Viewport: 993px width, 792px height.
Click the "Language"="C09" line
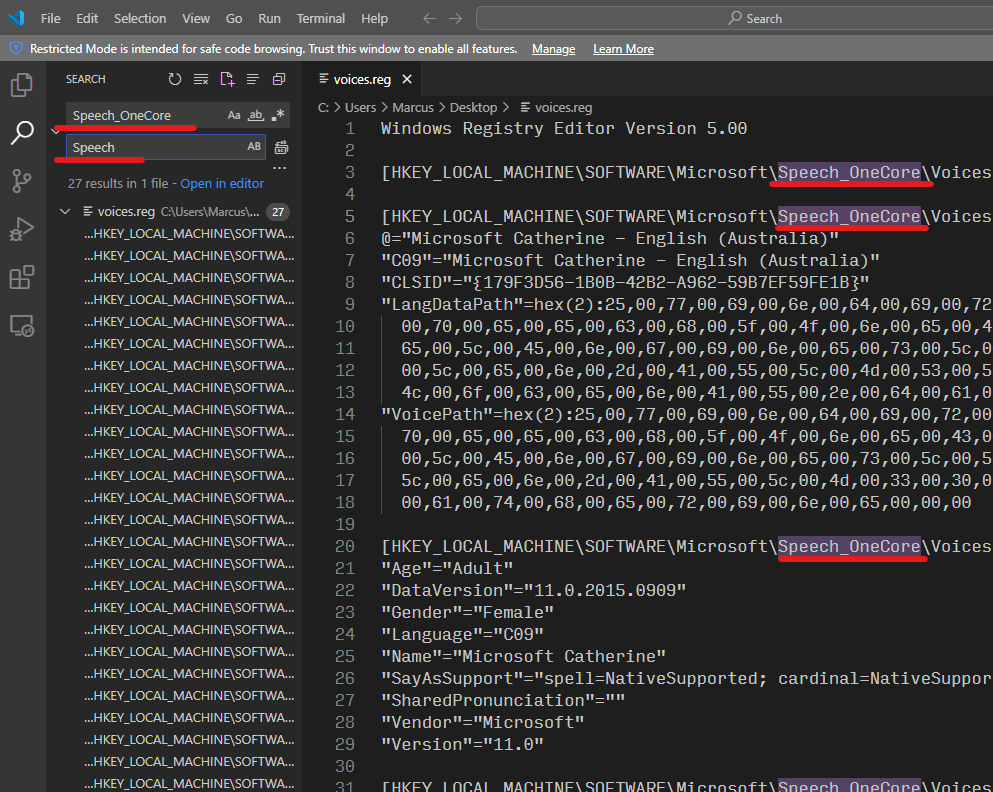pyautogui.click(x=462, y=634)
